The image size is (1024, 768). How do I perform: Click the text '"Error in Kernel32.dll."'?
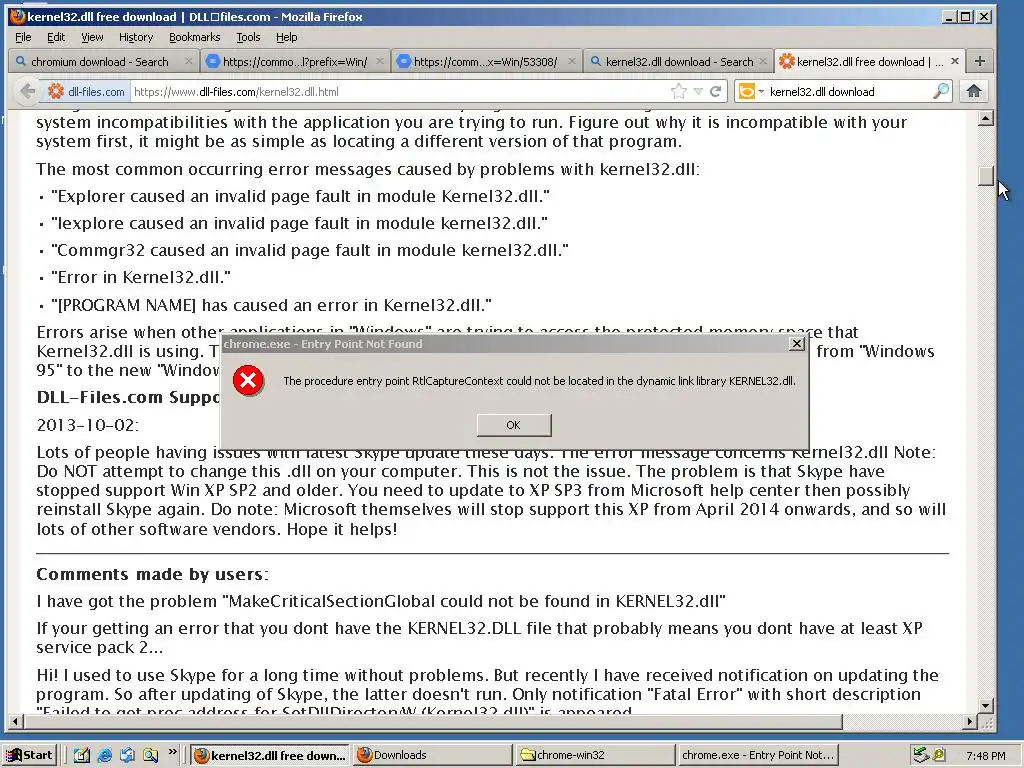tap(141, 278)
